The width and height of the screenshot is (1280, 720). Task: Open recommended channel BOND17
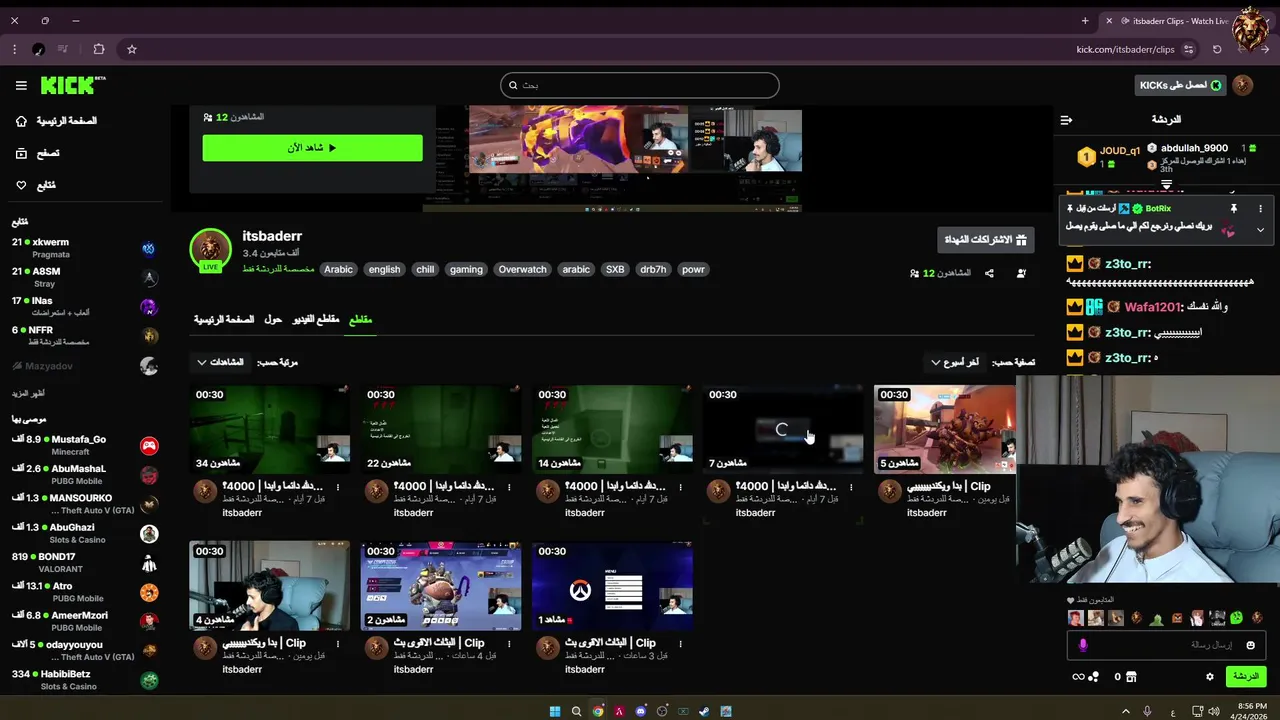(x=84, y=562)
